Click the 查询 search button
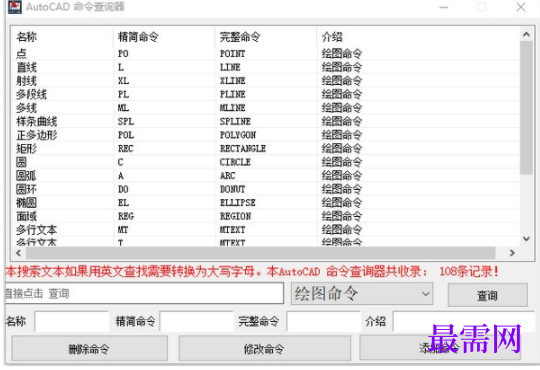The width and height of the screenshot is (540, 370). pyautogui.click(x=487, y=295)
